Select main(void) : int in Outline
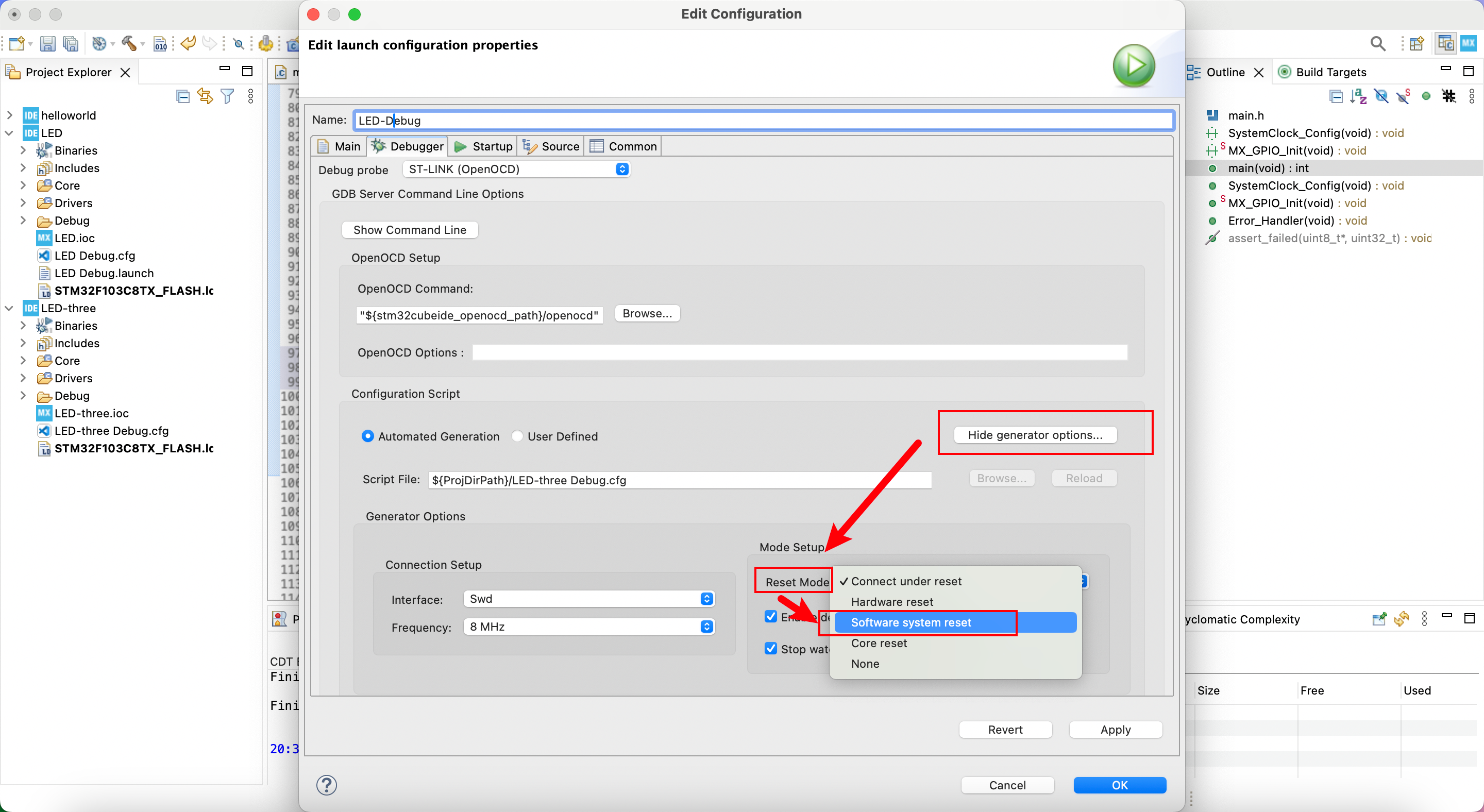The image size is (1484, 812). 1268,168
